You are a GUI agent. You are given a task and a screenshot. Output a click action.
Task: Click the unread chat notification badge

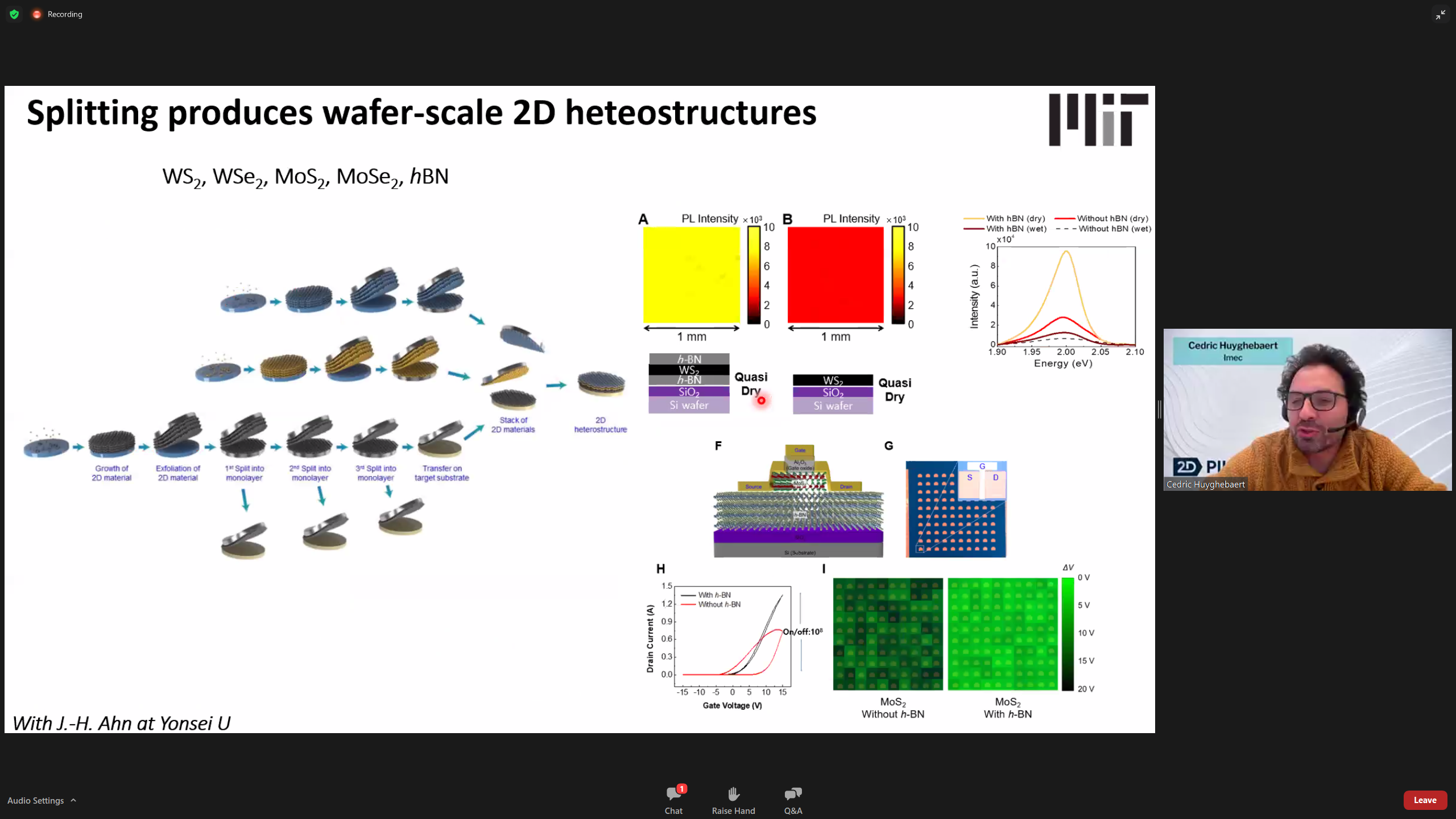tap(682, 788)
